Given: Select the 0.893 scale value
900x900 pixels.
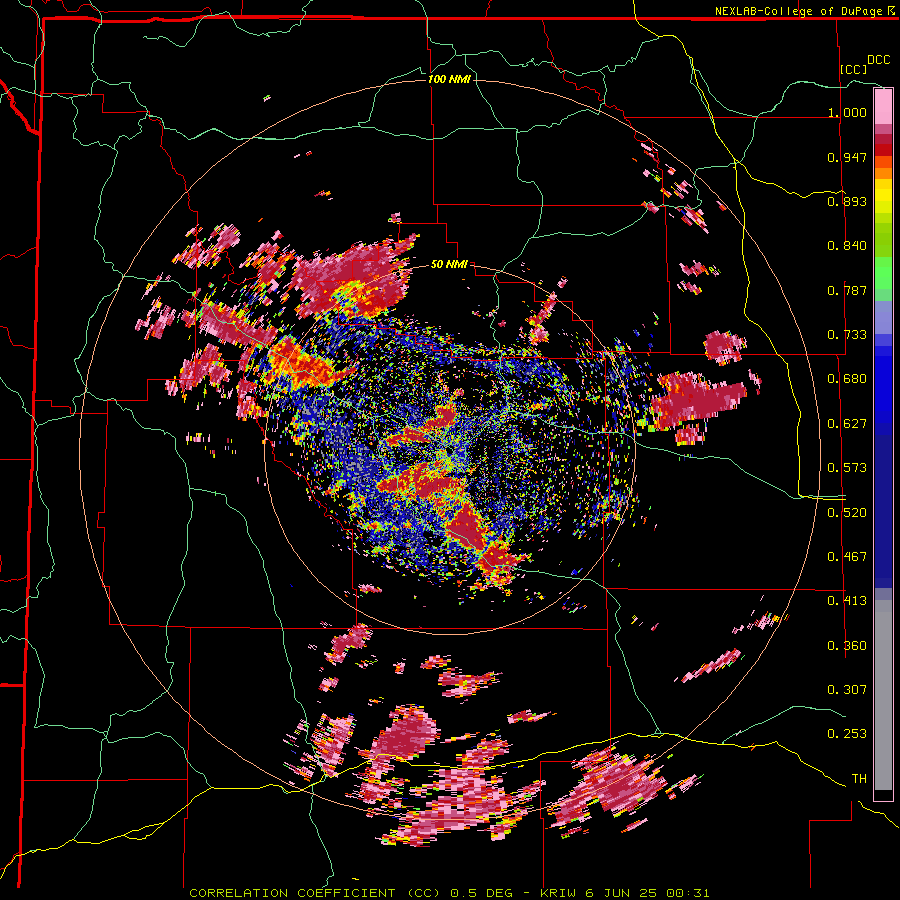Looking at the screenshot, I should pos(847,201).
